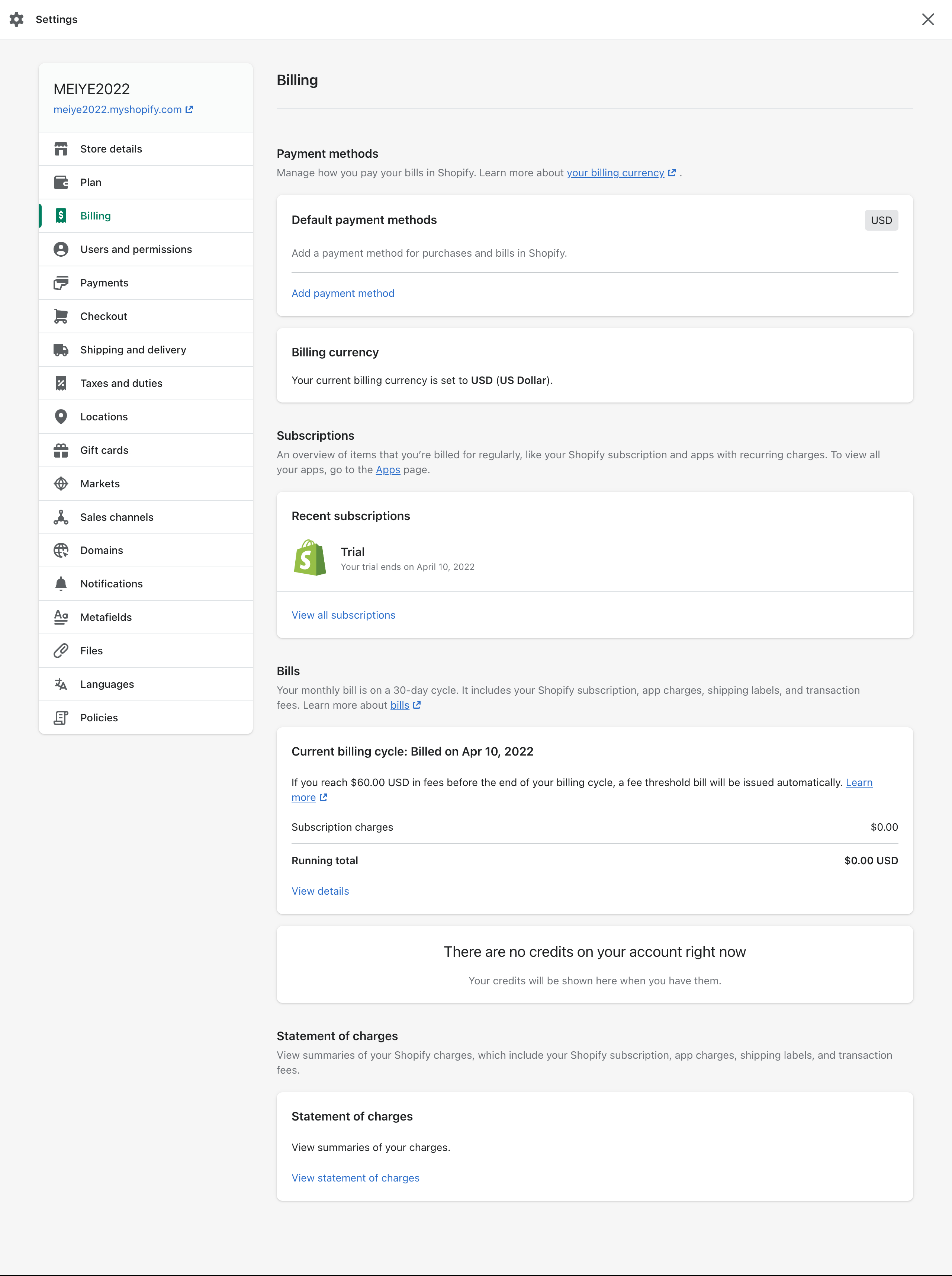Click 'Learn' in the fee threshold Learn more link
Screen dimensions: 952x1276
(859, 783)
